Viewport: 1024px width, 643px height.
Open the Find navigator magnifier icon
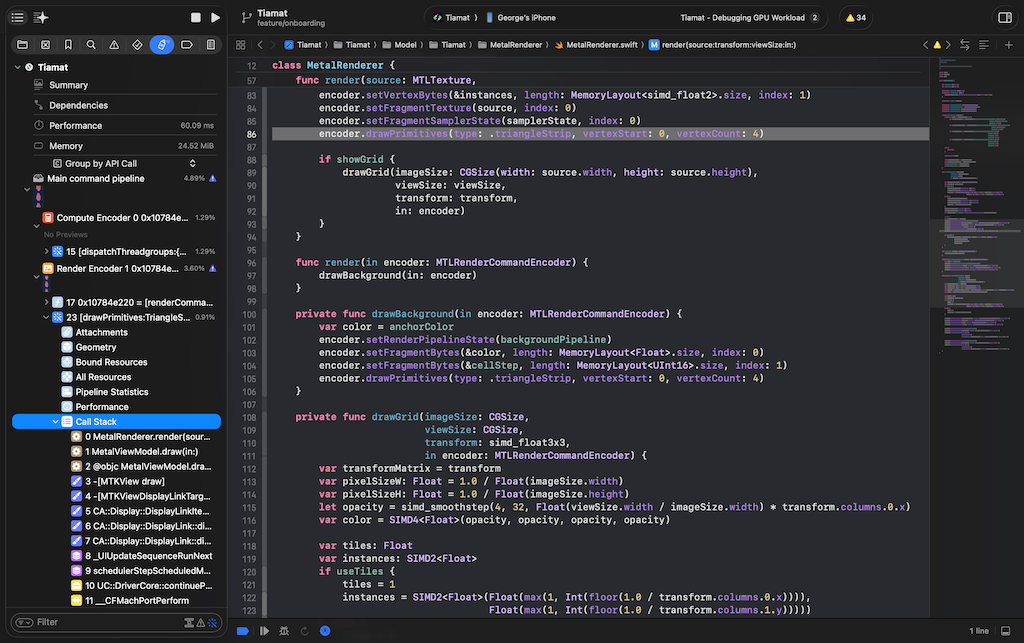91,45
